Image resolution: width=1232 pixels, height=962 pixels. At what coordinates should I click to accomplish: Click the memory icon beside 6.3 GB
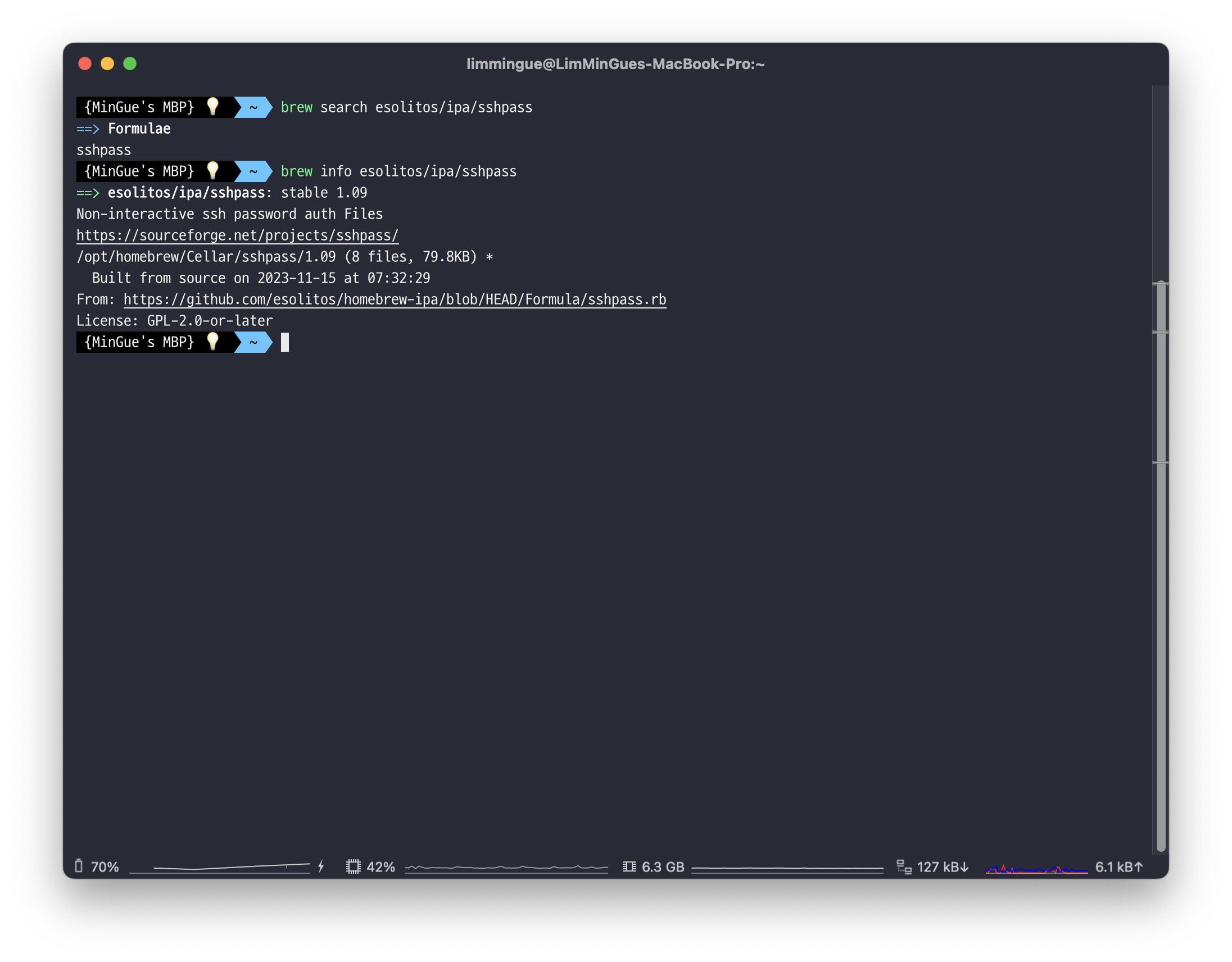pos(629,866)
